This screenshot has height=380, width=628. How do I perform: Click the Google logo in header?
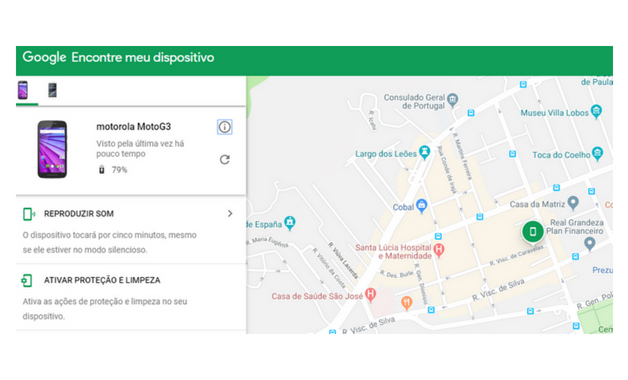coord(44,57)
